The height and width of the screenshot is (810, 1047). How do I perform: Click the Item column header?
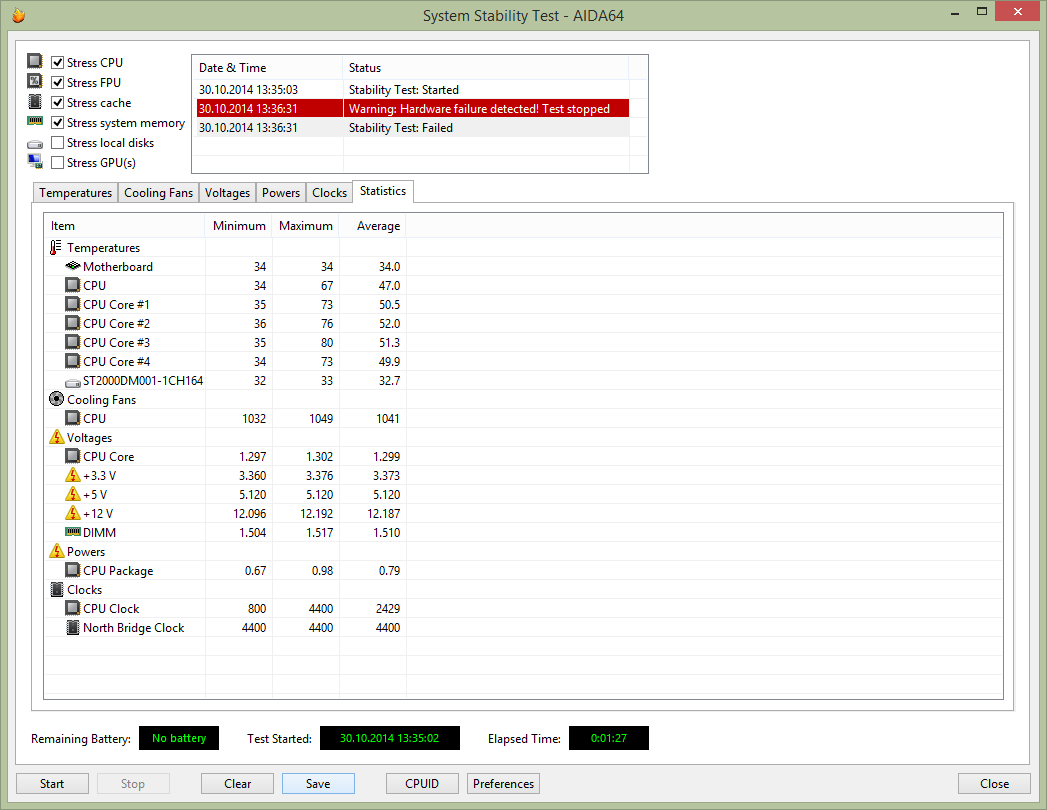pyautogui.click(x=124, y=226)
